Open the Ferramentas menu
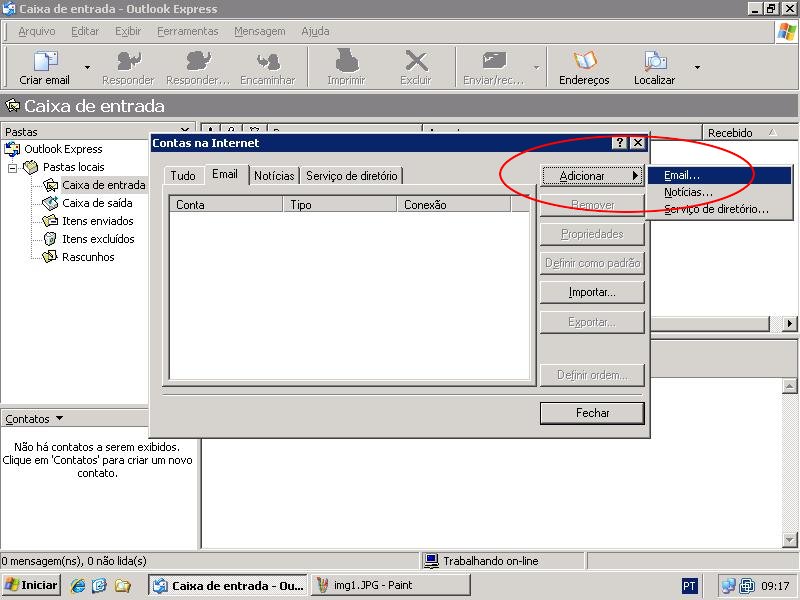The image size is (800, 600). [x=187, y=32]
